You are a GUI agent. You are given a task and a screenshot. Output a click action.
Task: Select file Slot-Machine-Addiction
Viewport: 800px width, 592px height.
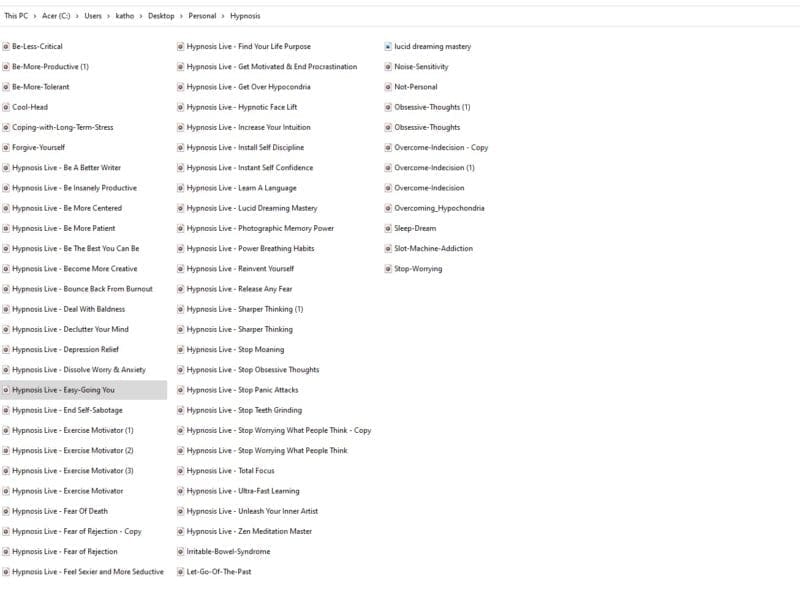[434, 249]
